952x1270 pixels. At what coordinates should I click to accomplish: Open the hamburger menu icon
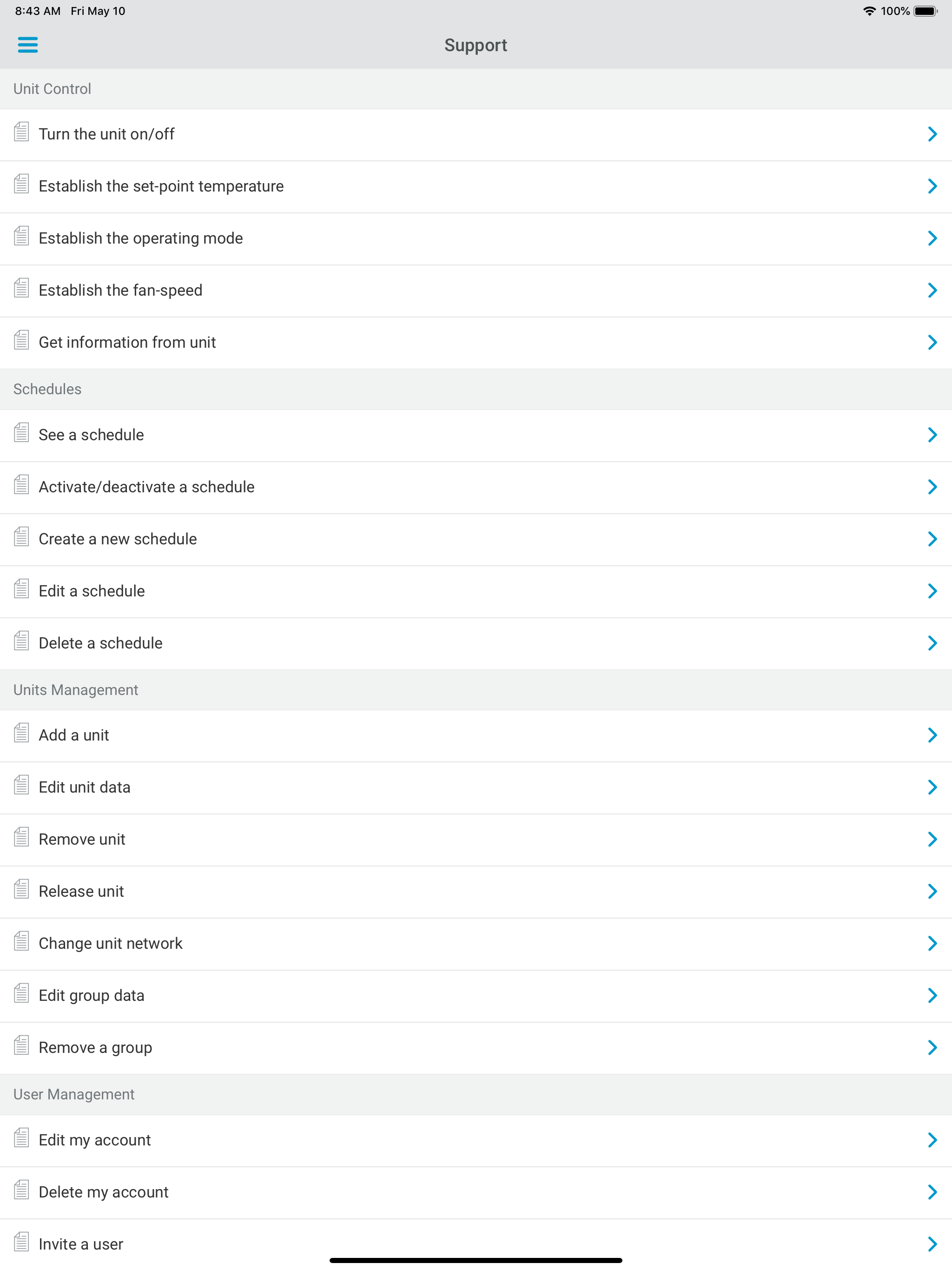pos(27,45)
